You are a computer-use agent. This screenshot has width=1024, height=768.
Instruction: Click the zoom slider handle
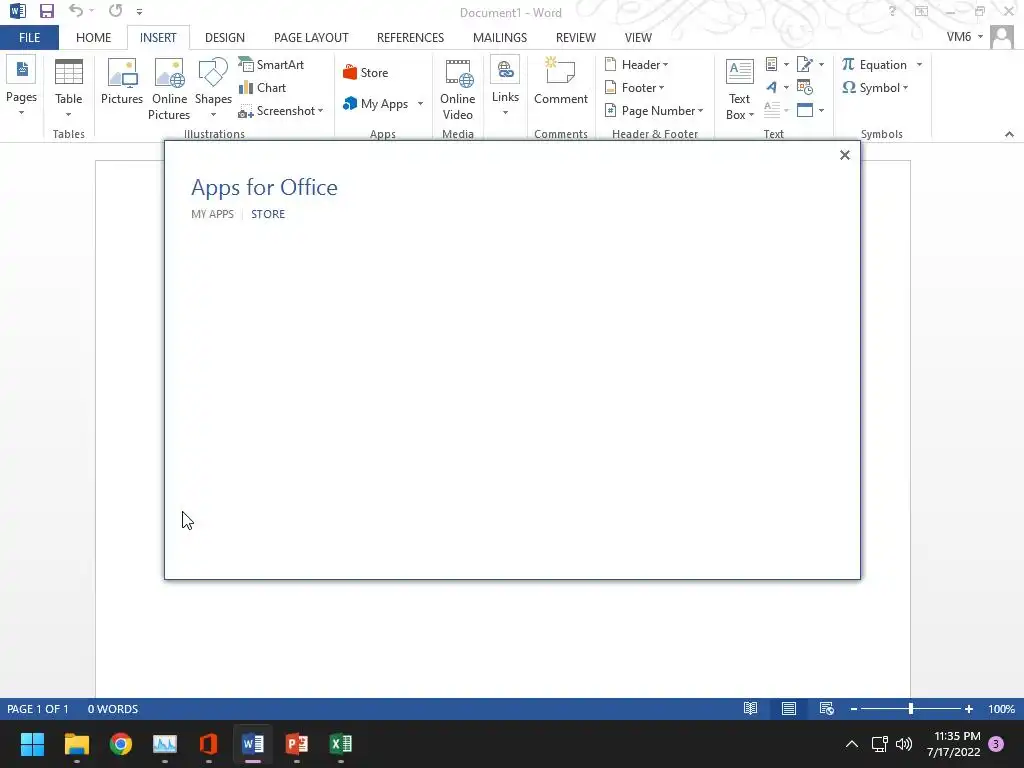coord(910,709)
